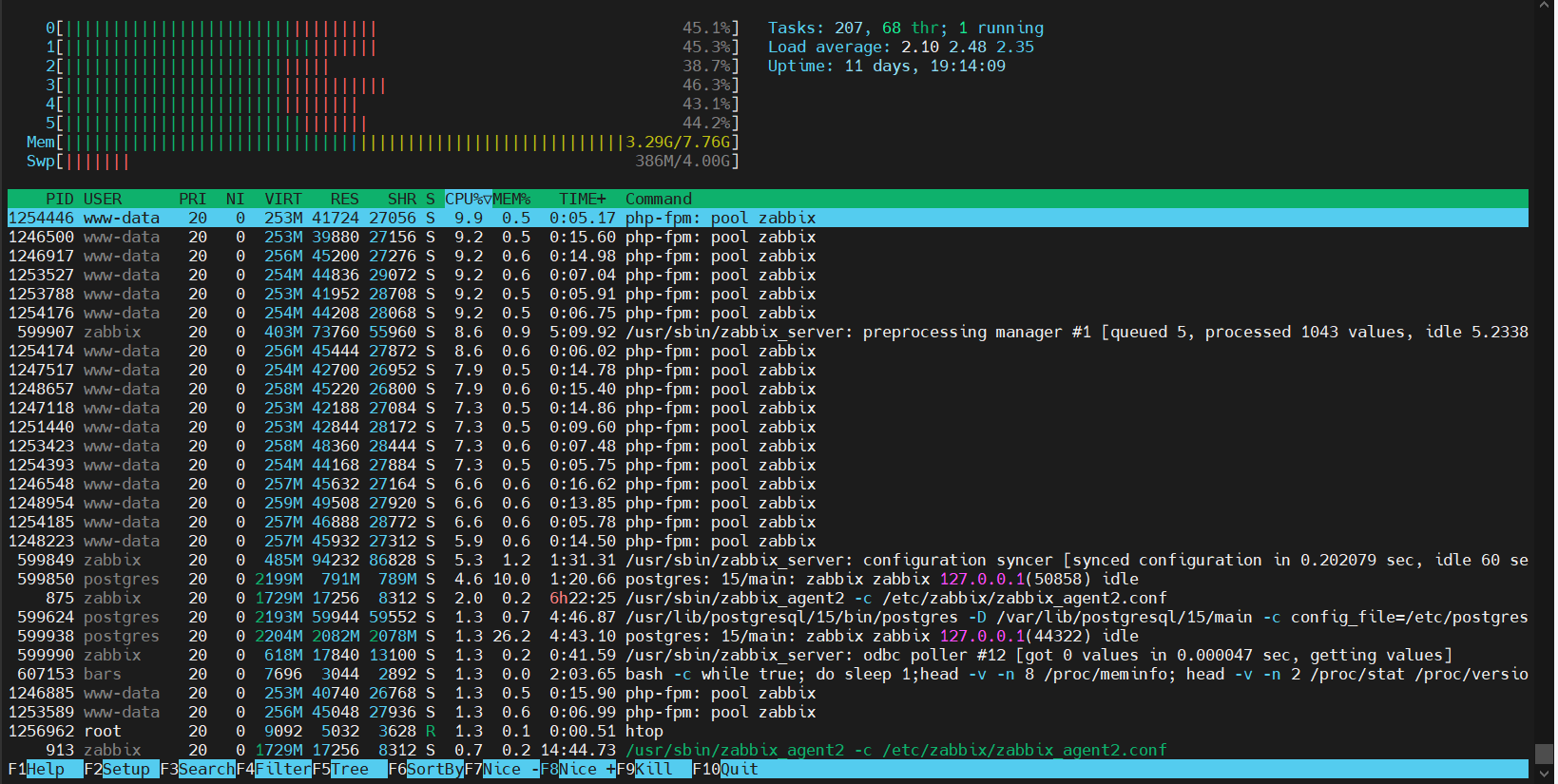Viewport: 1558px width, 784px height.
Task: Select process row PID 1248954
Action: [x=768, y=503]
